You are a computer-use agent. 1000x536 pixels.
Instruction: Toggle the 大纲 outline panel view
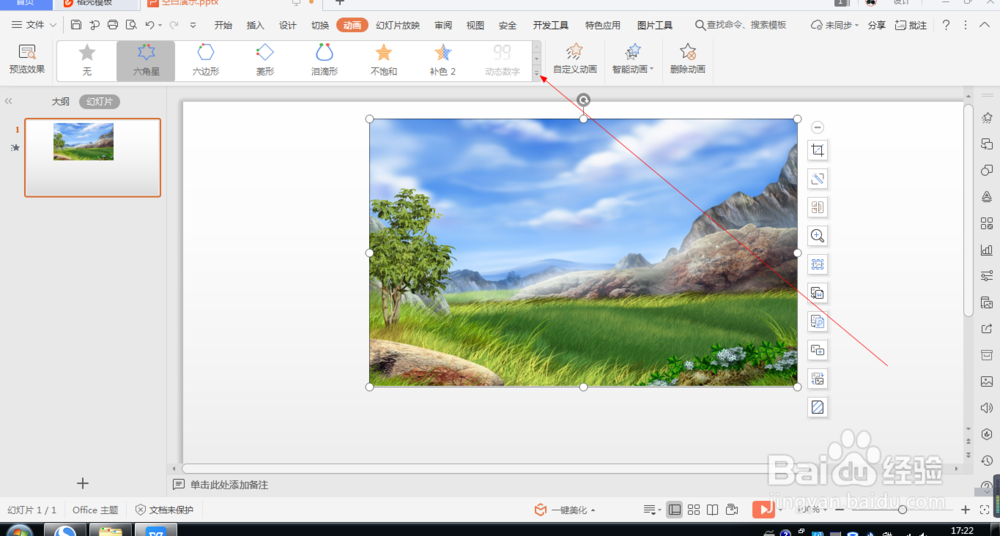click(61, 101)
